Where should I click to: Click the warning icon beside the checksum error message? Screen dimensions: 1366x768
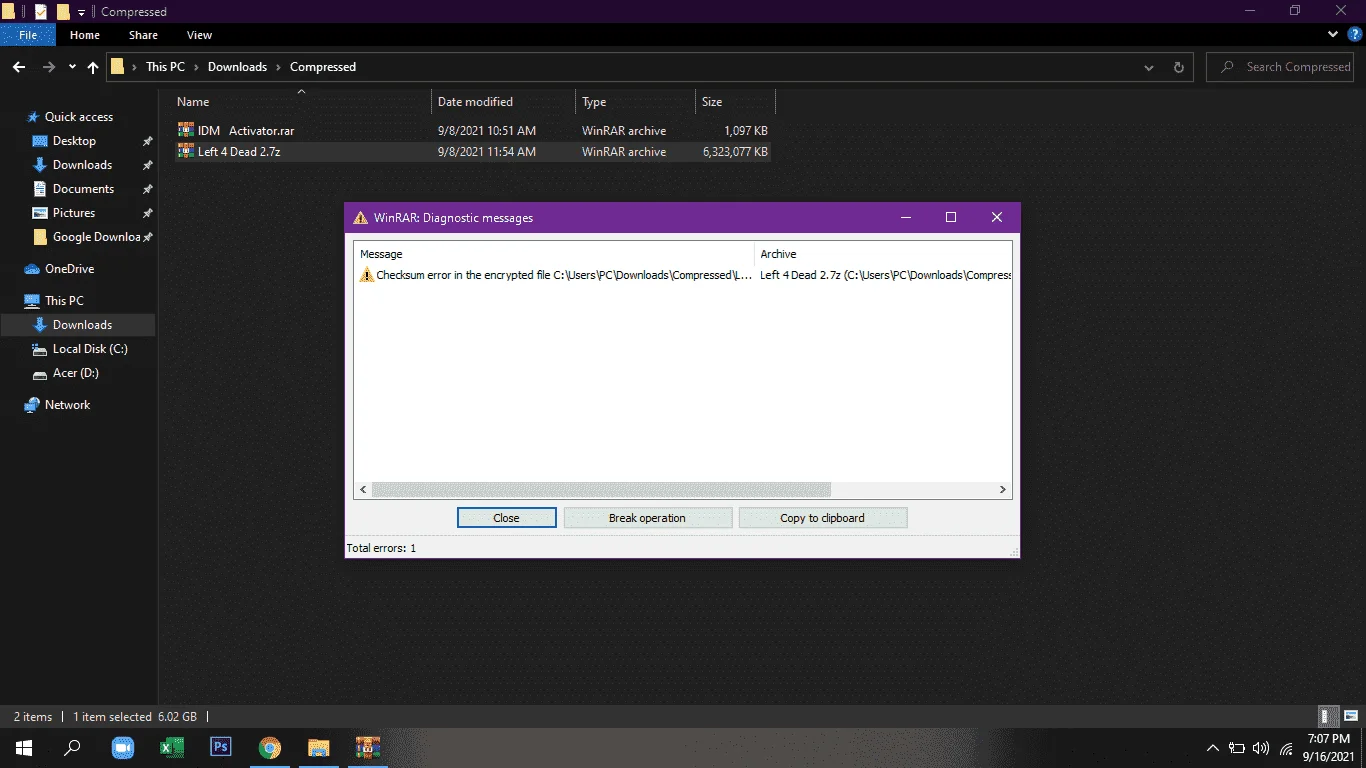[367, 275]
